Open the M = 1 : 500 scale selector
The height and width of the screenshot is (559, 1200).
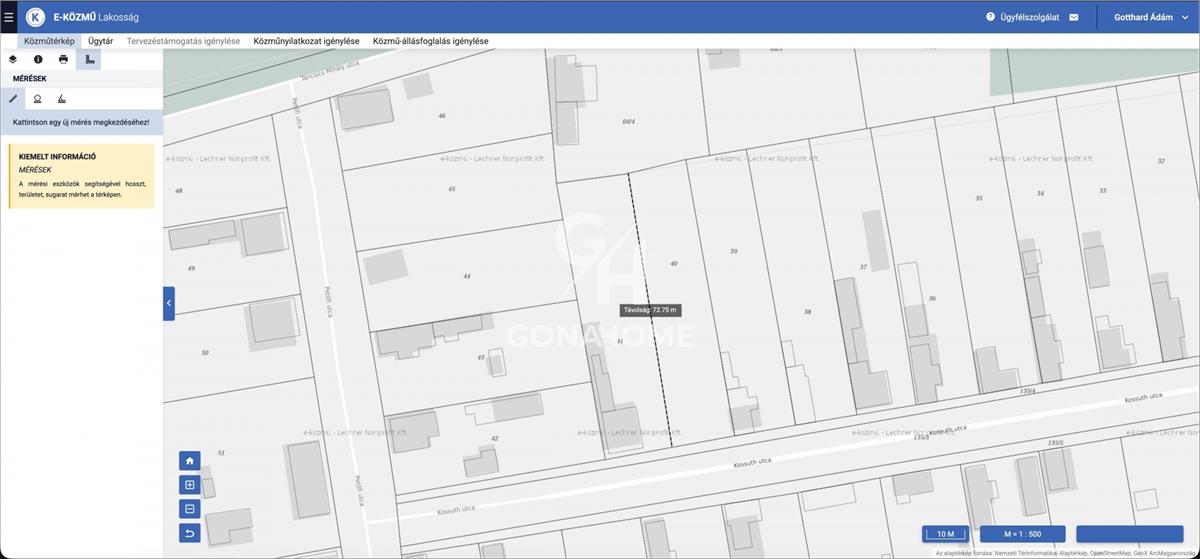[x=1022, y=534]
